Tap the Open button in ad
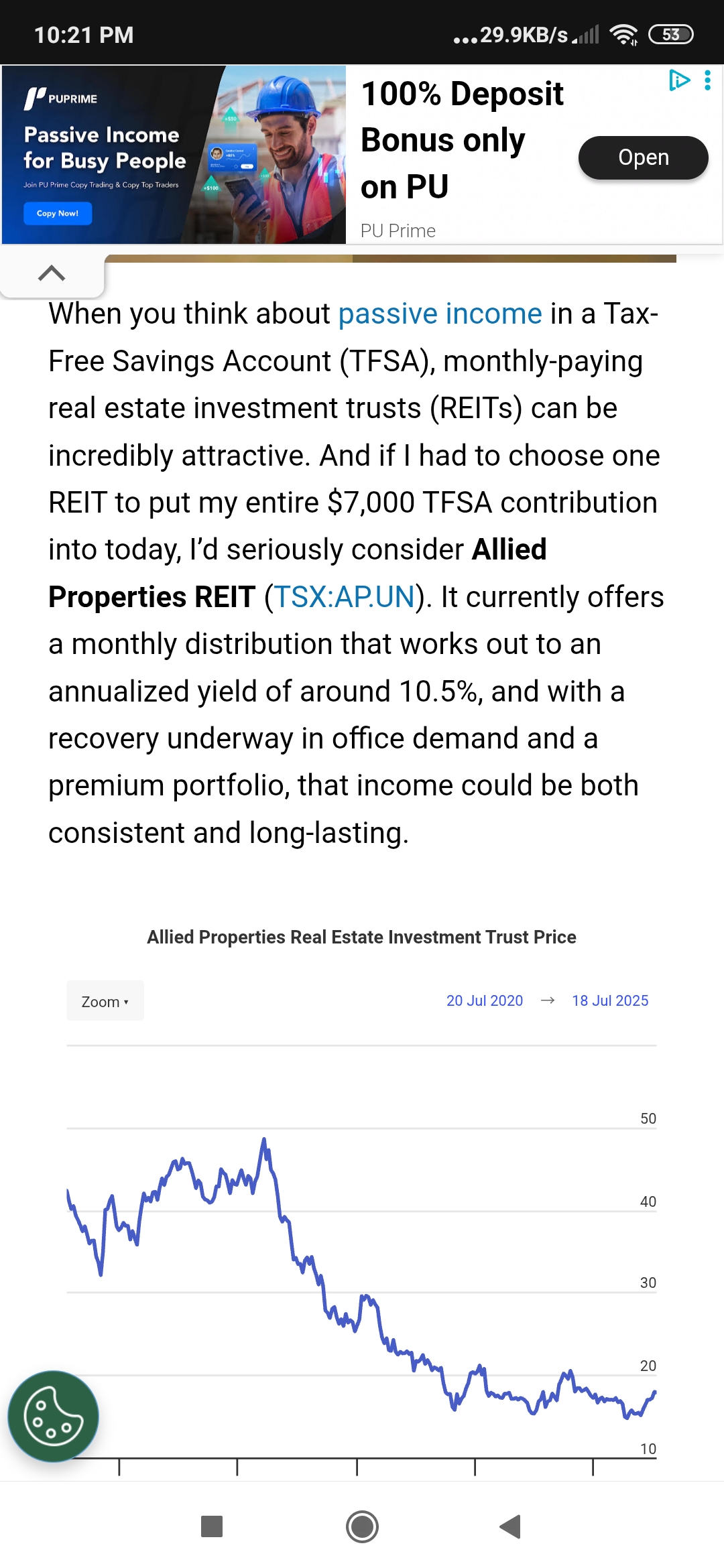Viewport: 724px width, 1568px height. [644, 157]
